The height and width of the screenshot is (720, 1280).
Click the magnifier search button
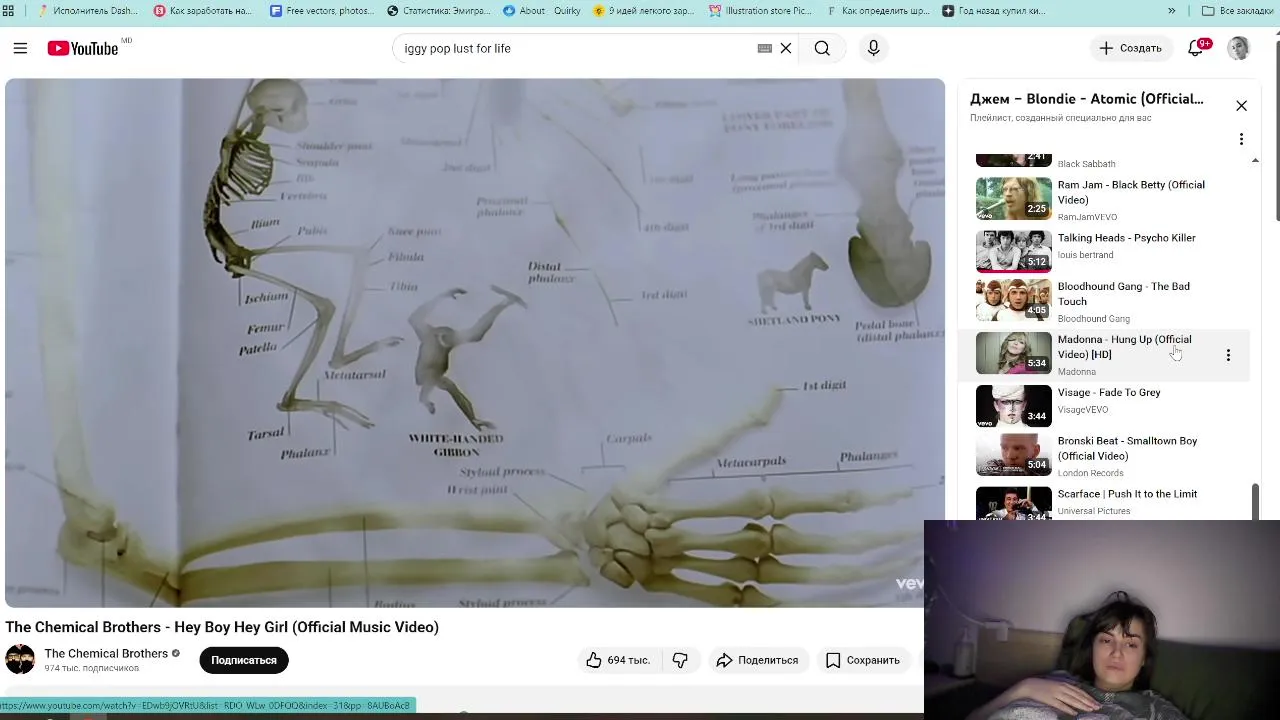click(x=822, y=48)
